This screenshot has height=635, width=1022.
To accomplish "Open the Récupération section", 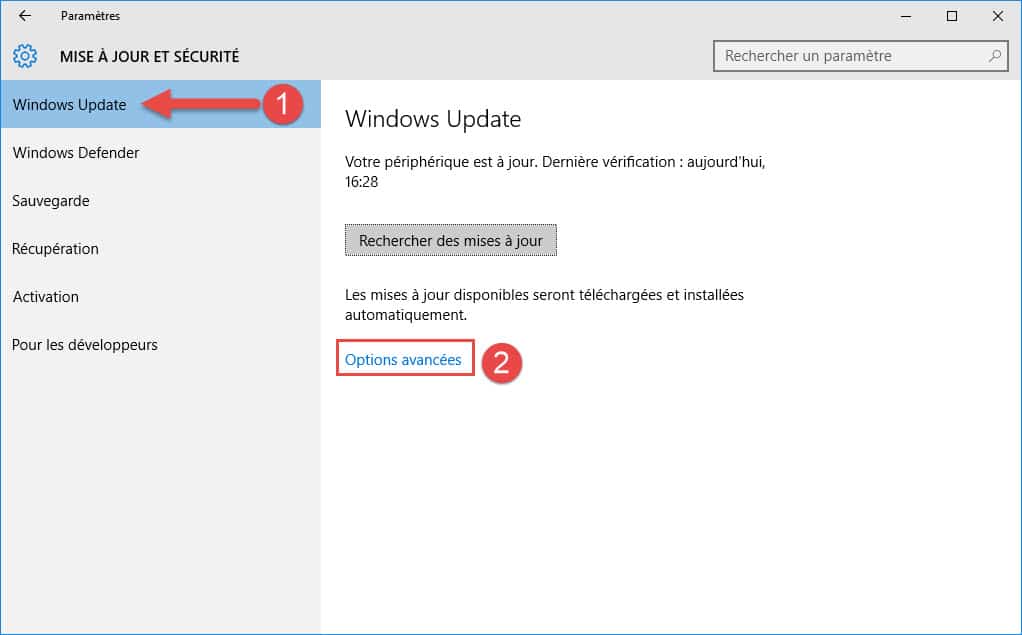I will pos(160,249).
